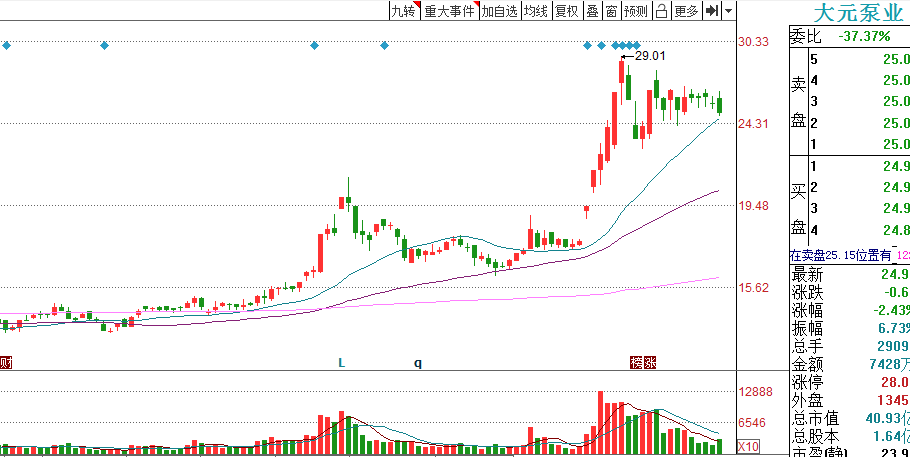This screenshot has width=910, height=457.
Task: Click the 6546 volume axis label
Action: click(x=752, y=423)
